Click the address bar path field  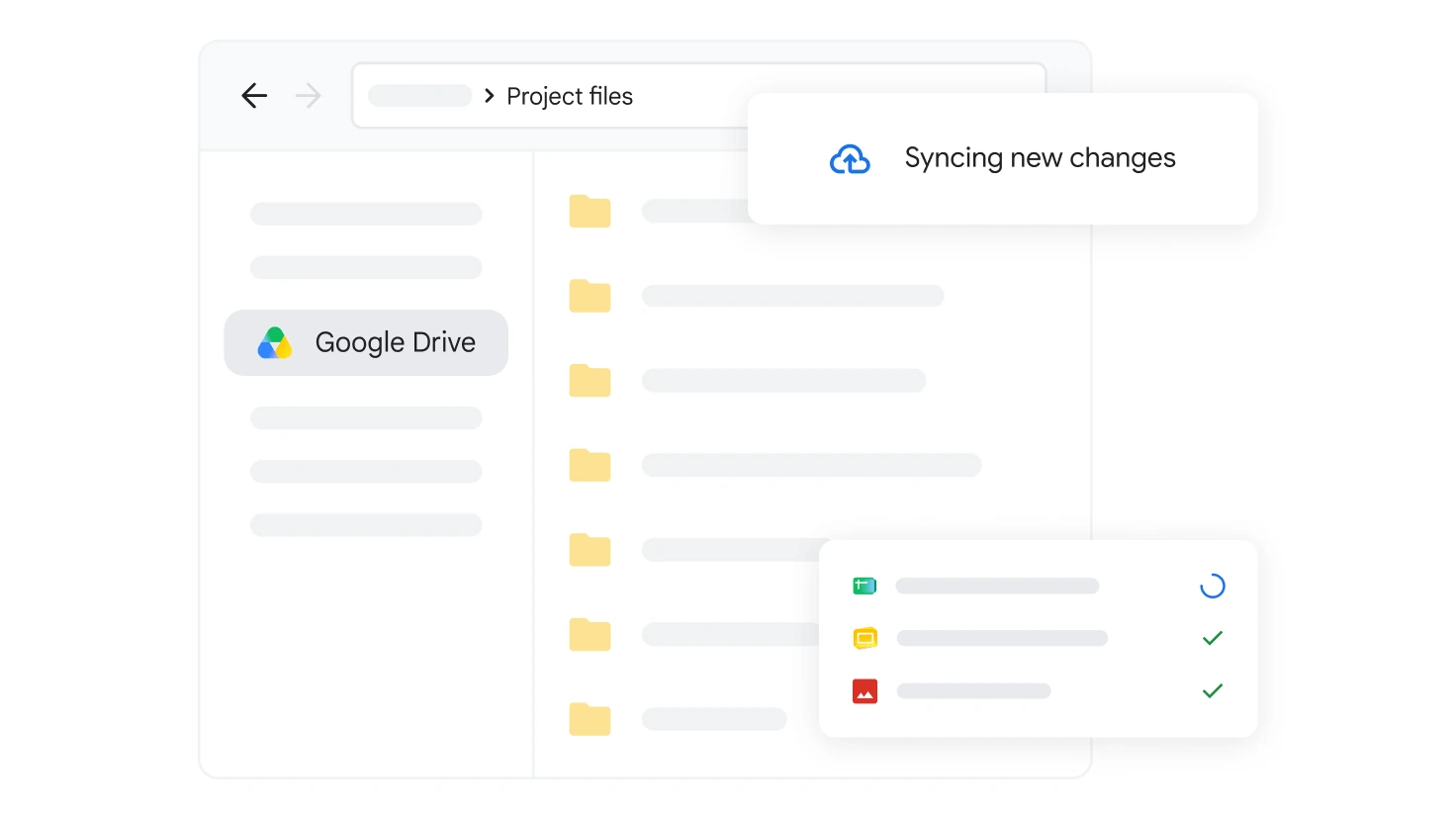click(698, 96)
